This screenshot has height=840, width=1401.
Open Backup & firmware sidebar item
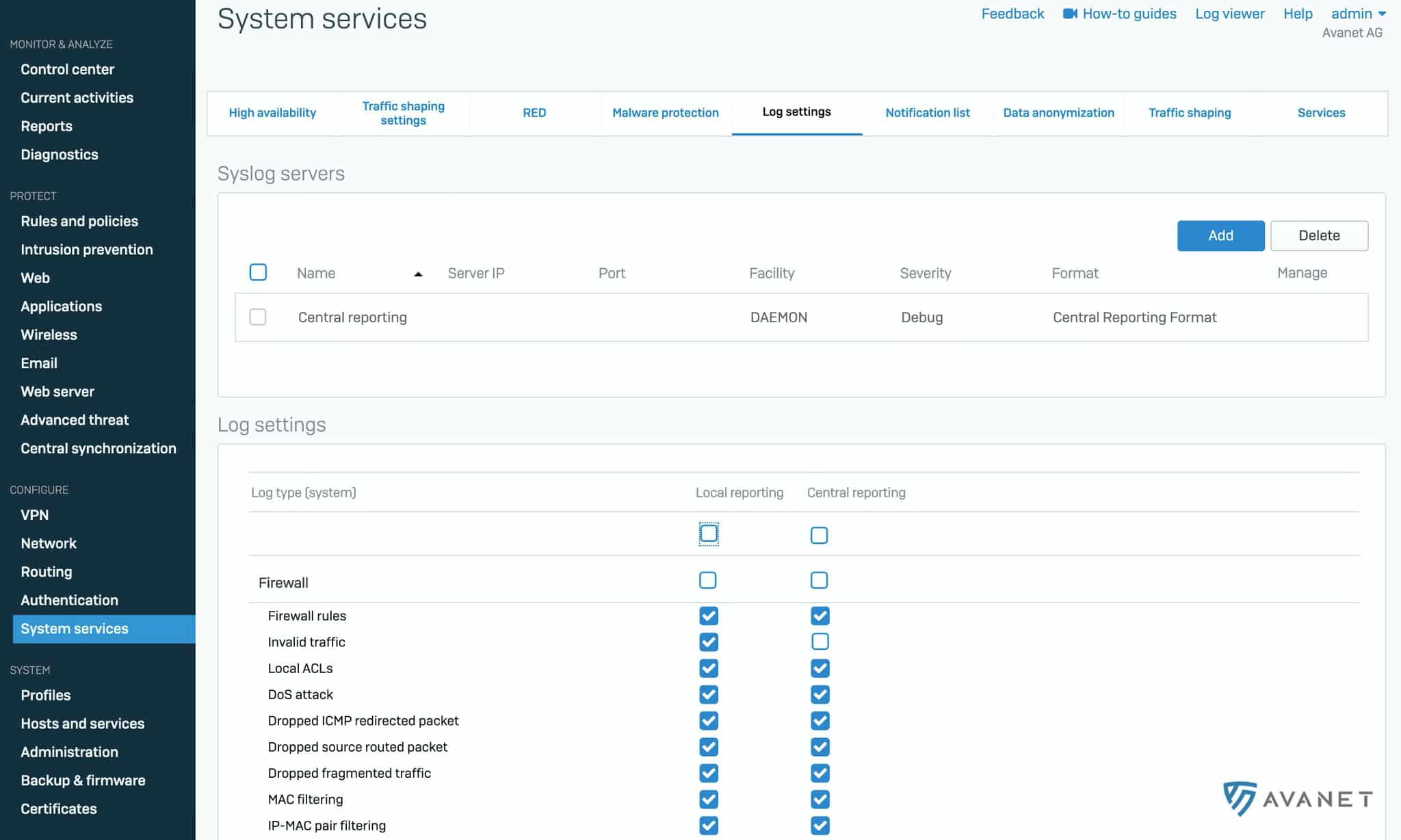click(x=83, y=780)
